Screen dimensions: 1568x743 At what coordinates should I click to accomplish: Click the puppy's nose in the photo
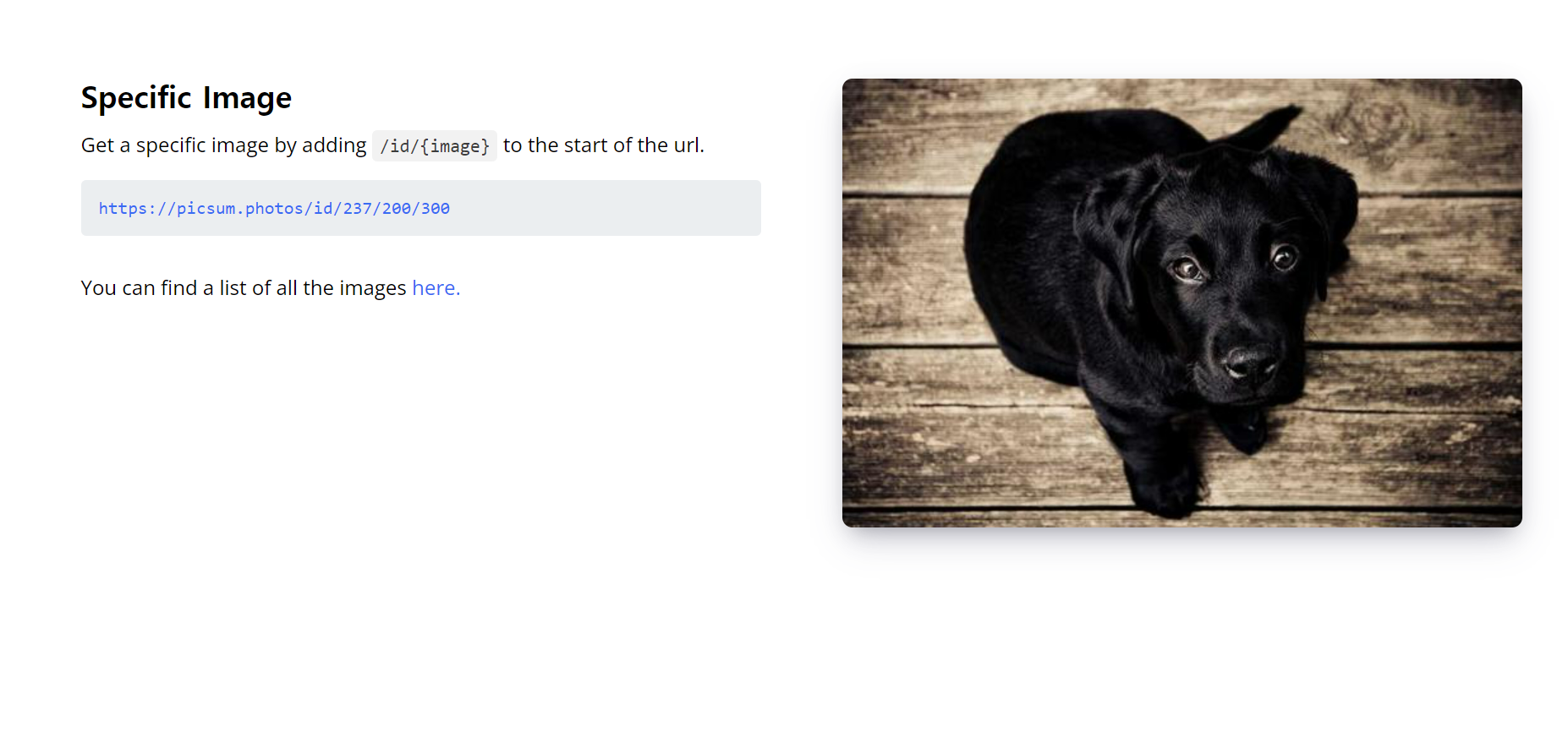tap(1250, 361)
